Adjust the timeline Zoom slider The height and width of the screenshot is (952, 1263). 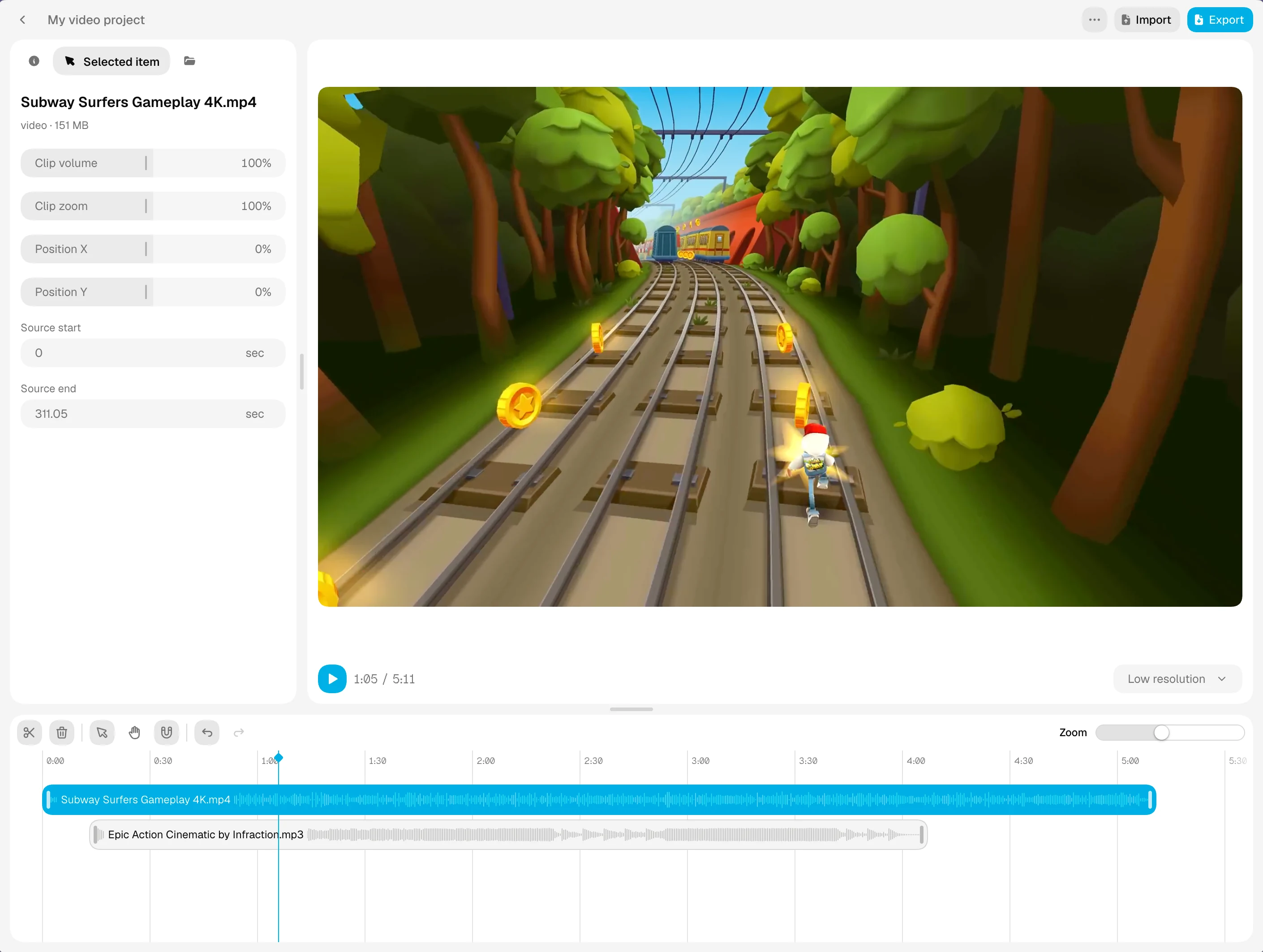[x=1170, y=733]
